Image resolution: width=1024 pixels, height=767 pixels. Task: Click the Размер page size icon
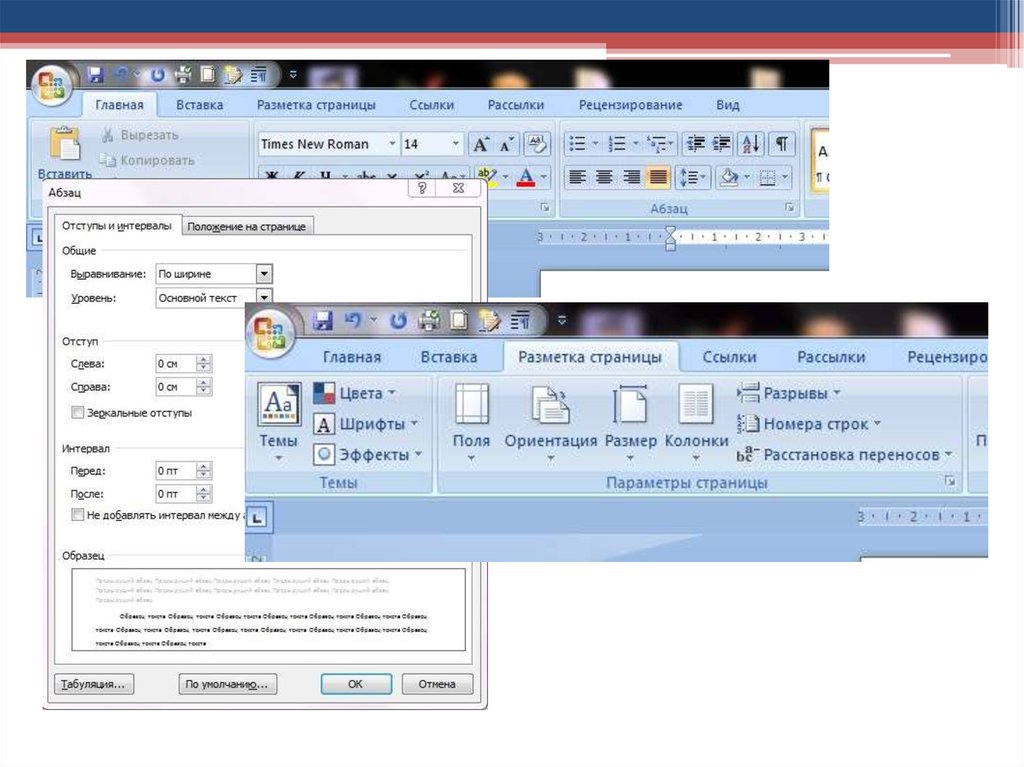(x=630, y=420)
